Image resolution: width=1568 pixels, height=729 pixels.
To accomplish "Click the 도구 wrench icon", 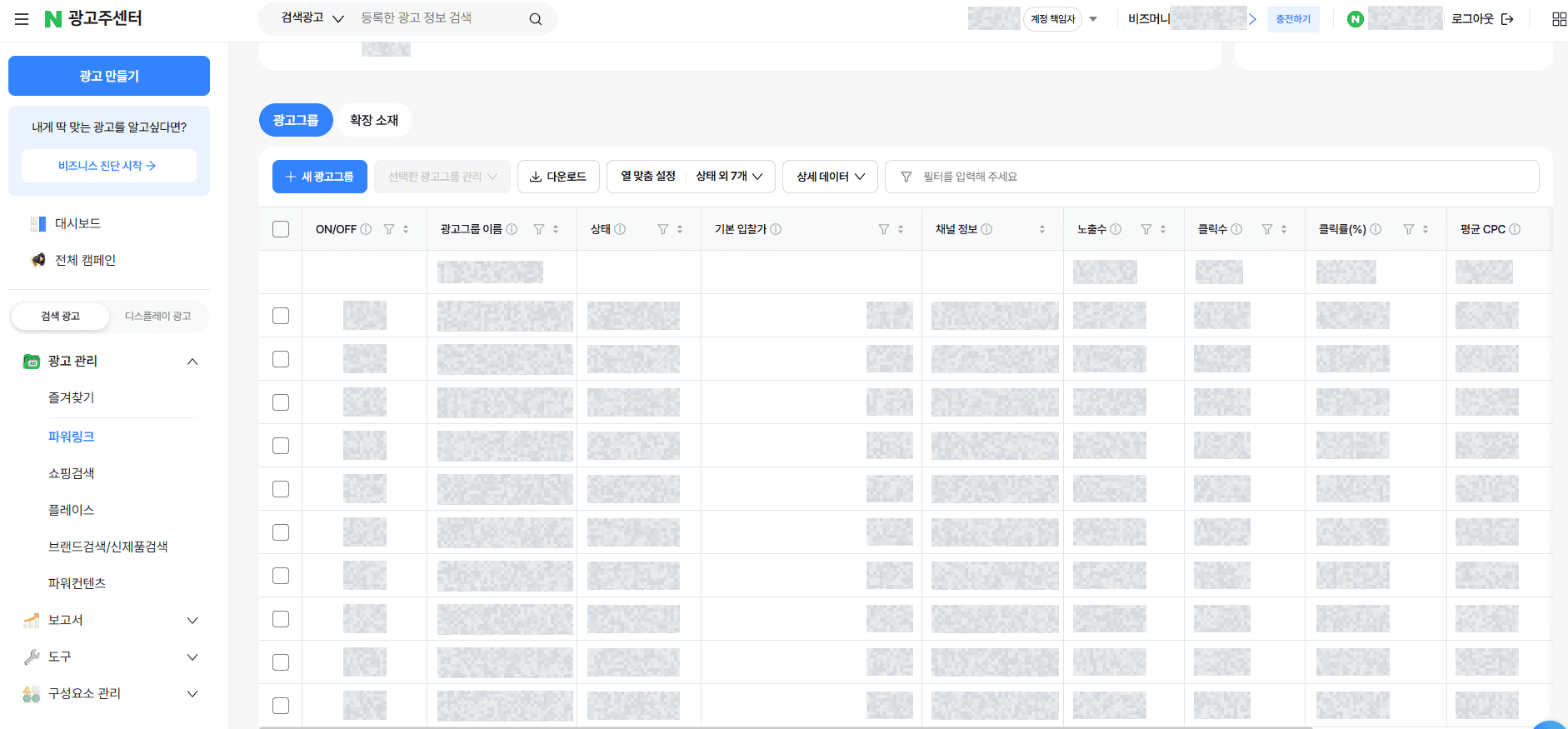I will [32, 657].
